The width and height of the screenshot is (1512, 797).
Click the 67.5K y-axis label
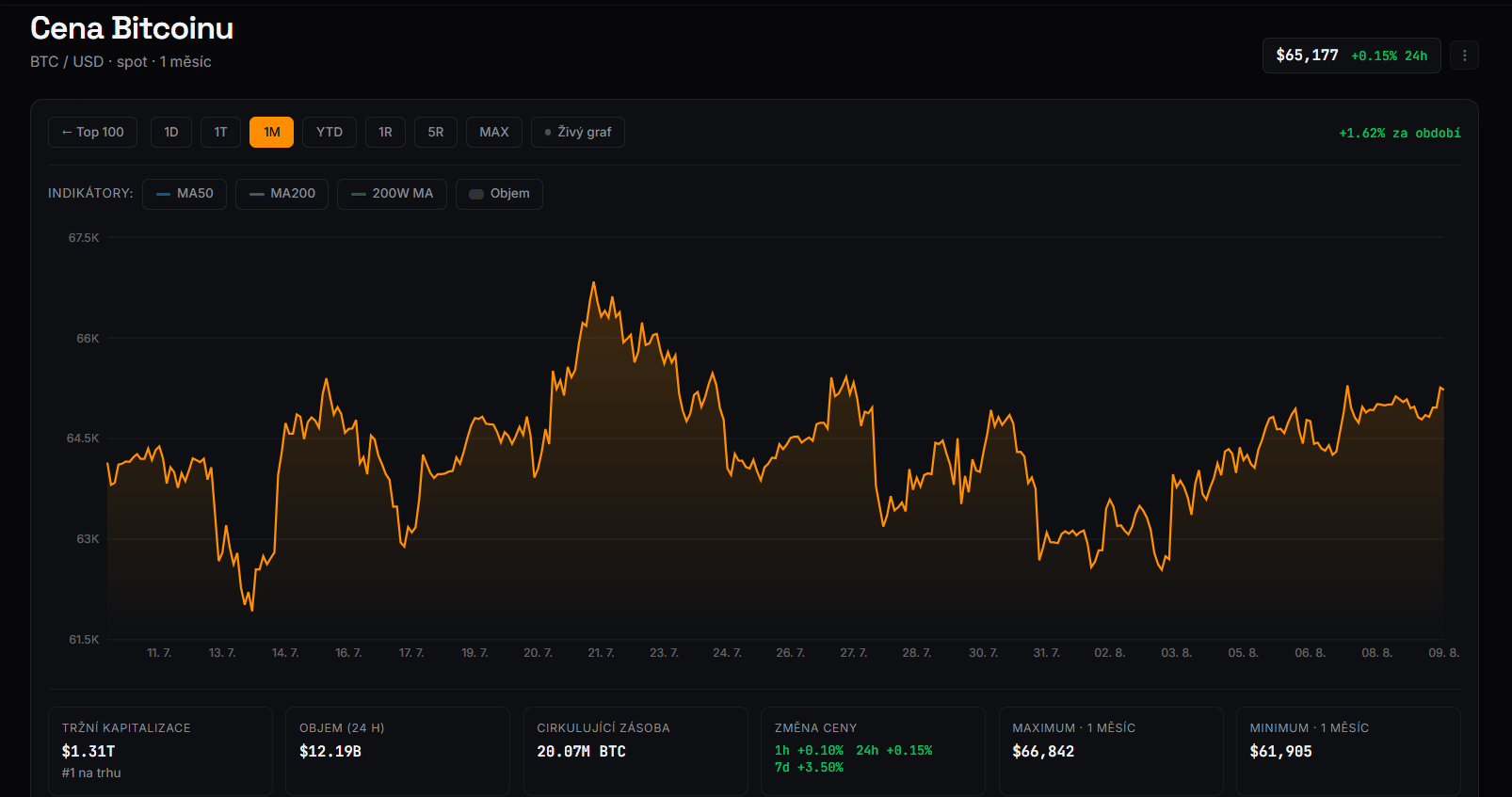coord(84,238)
